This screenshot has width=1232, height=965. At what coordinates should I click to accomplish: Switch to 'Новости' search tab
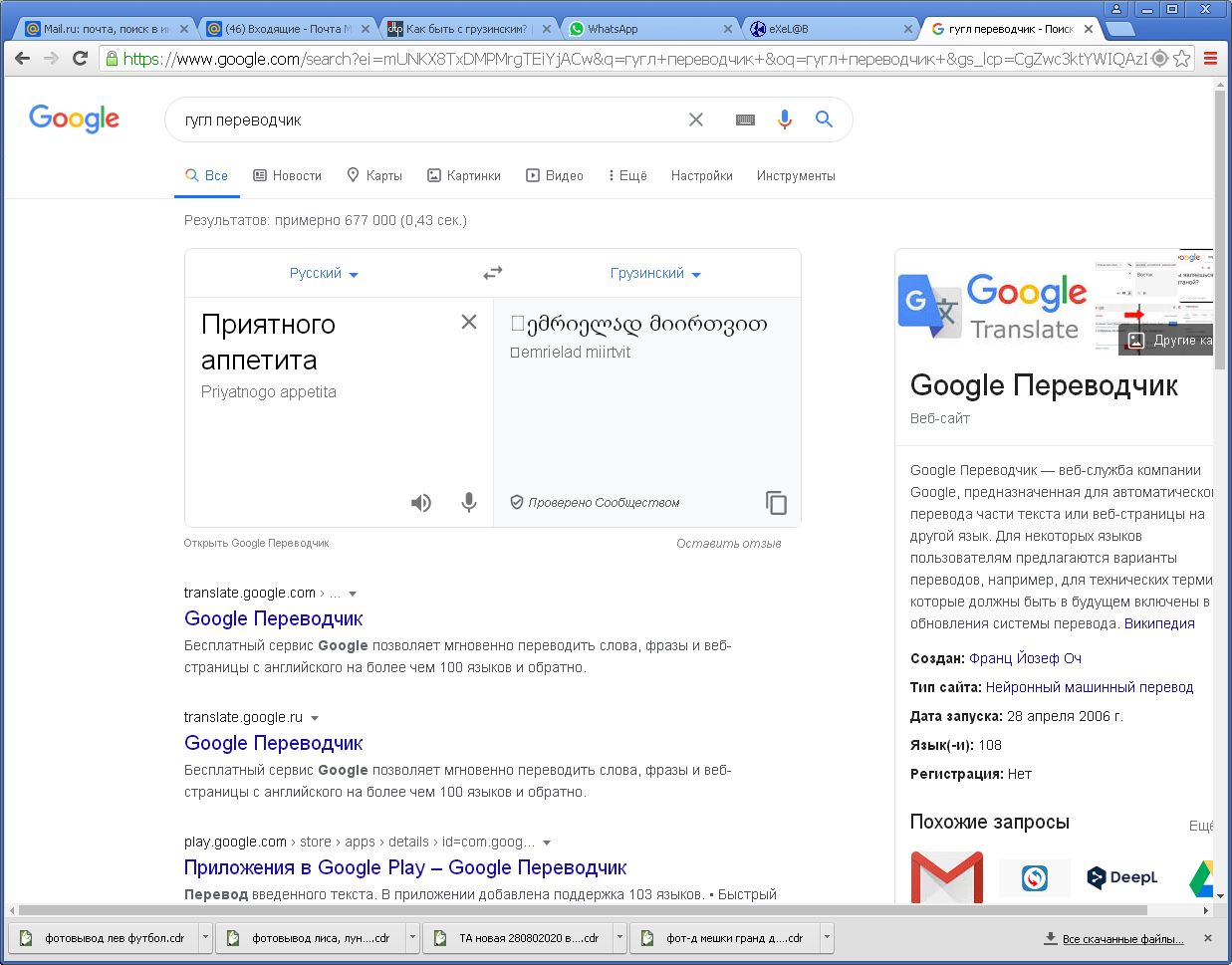click(x=287, y=175)
